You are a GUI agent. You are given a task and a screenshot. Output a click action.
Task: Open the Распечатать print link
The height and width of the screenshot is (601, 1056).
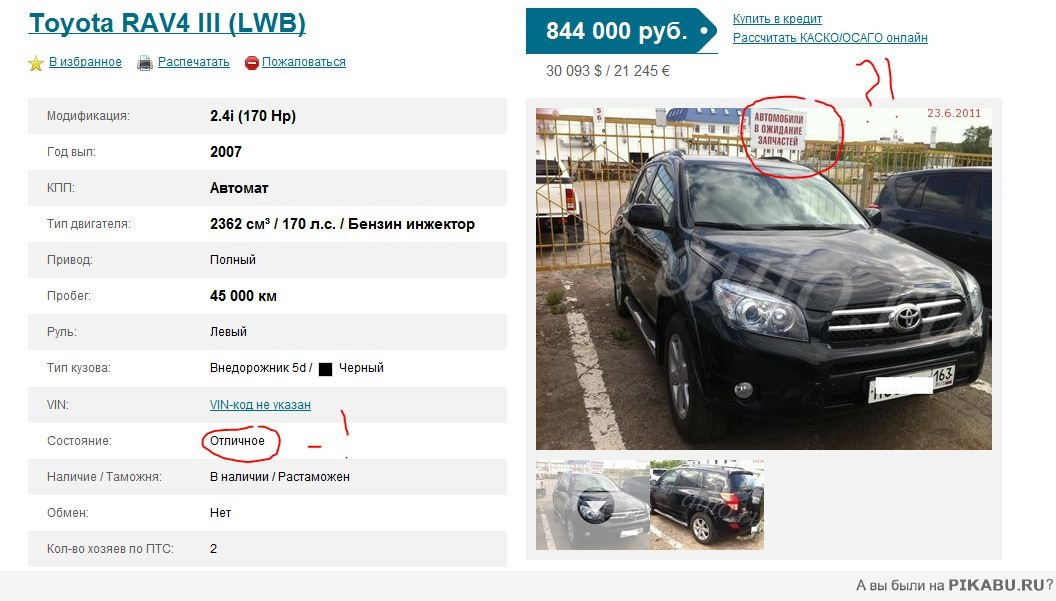point(194,62)
